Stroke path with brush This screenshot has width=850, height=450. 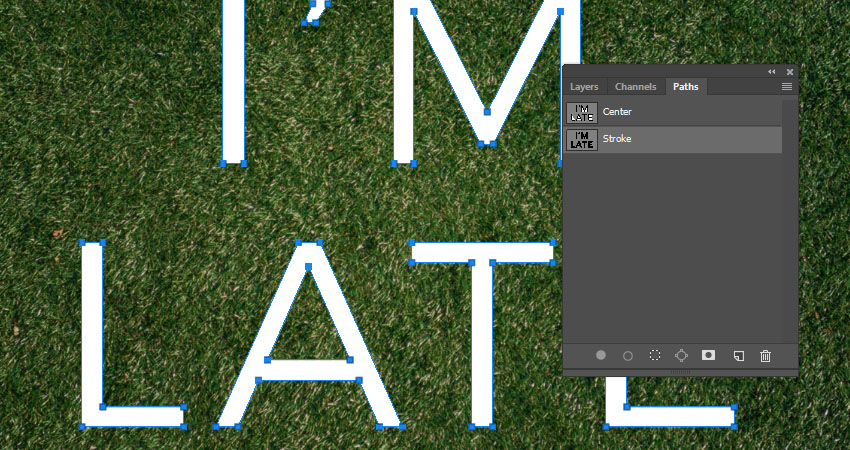pos(628,356)
